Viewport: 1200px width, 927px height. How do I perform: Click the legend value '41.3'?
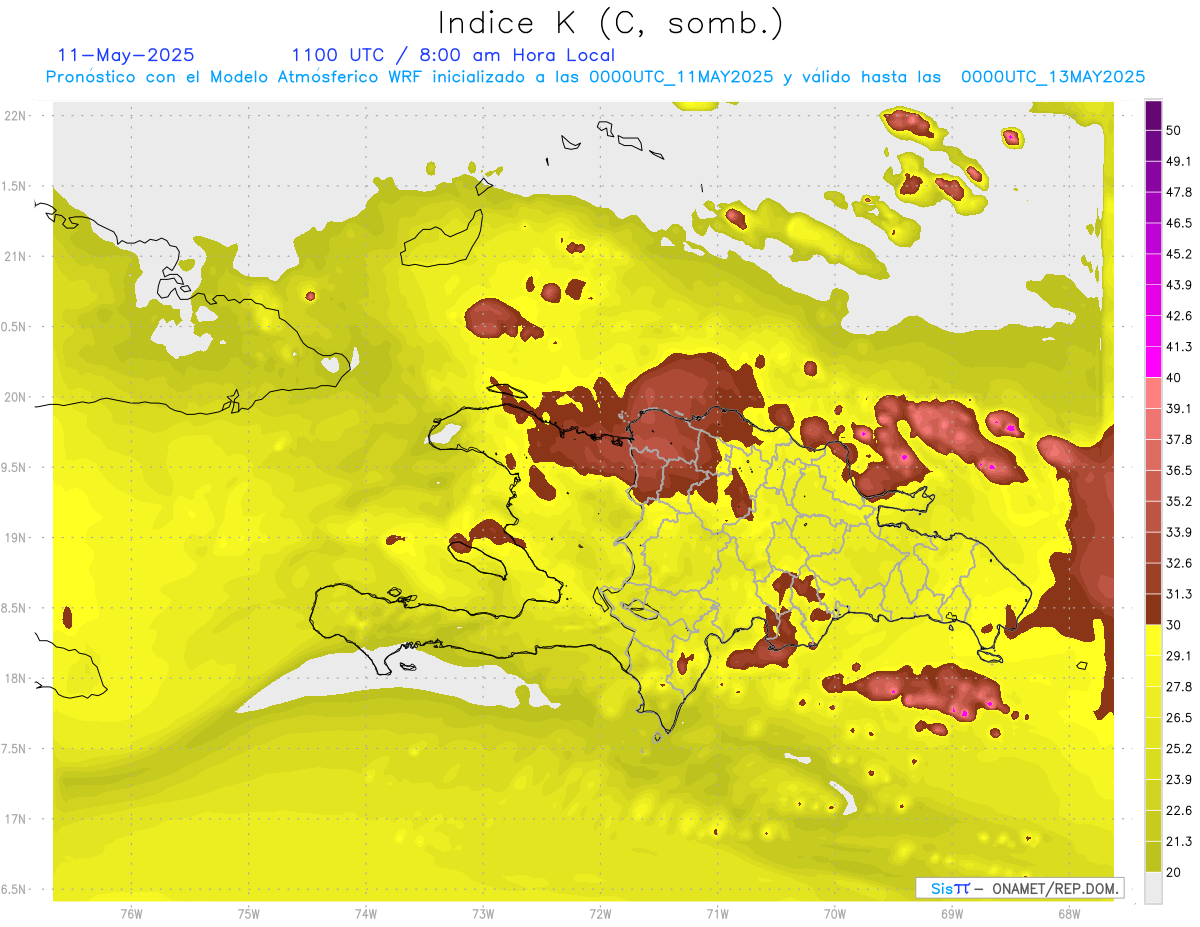tap(1178, 347)
